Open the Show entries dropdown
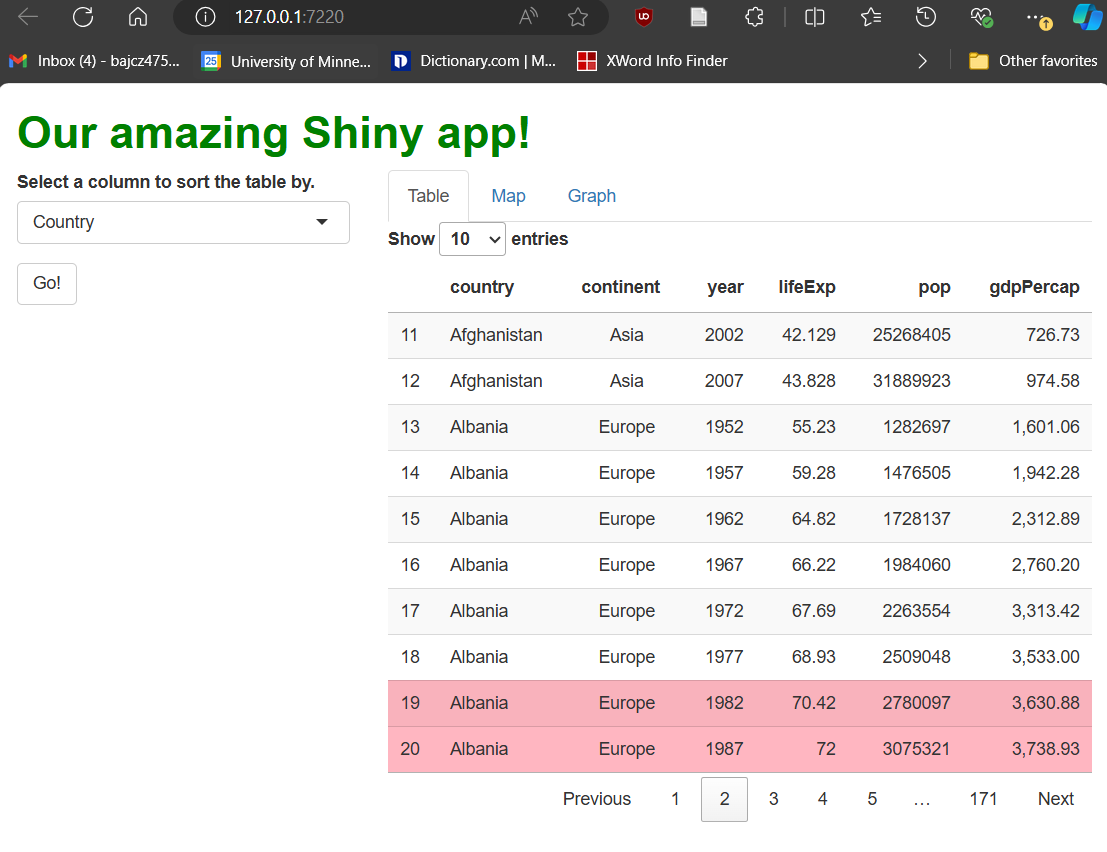The width and height of the screenshot is (1107, 852). tap(472, 239)
